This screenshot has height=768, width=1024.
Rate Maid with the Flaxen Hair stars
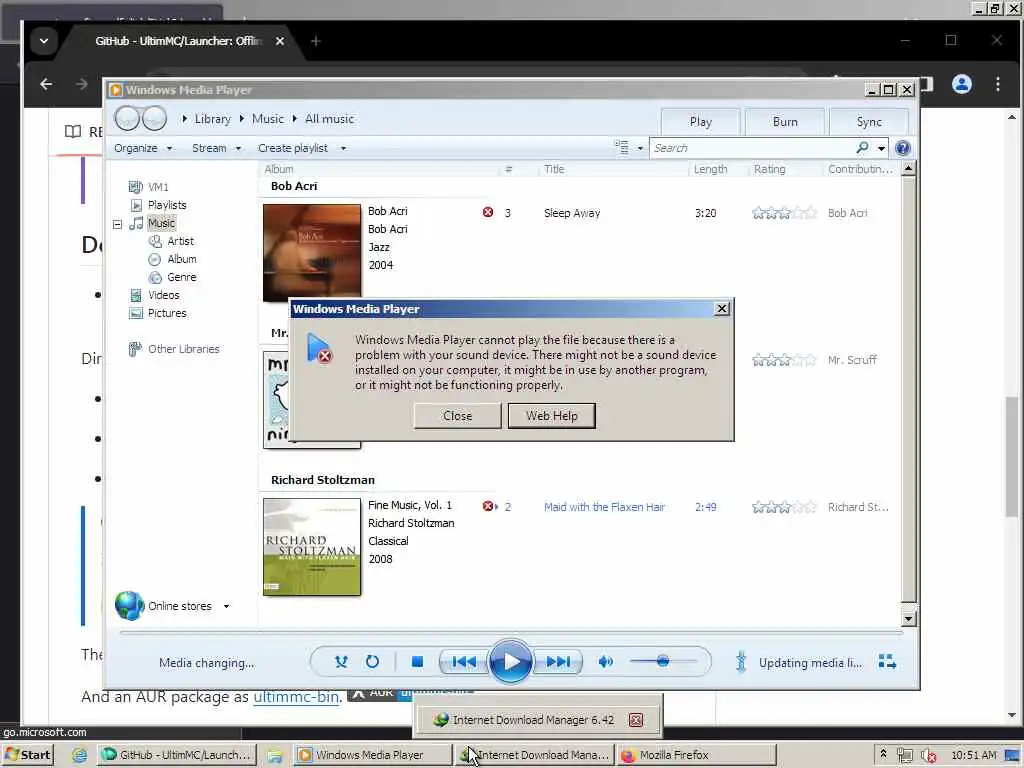coord(784,507)
